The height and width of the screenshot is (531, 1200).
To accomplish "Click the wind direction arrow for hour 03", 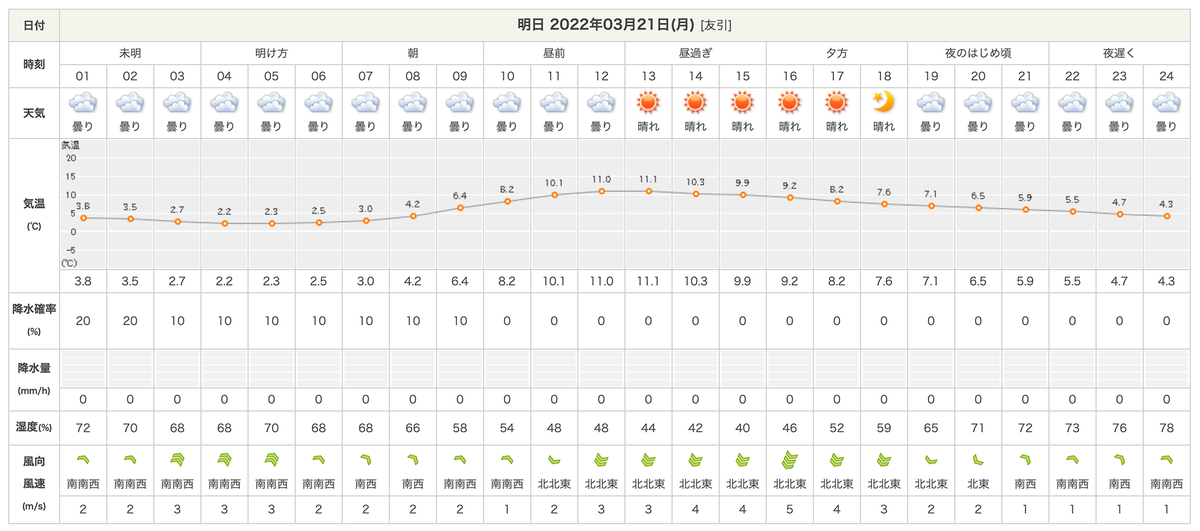I will tap(177, 460).
